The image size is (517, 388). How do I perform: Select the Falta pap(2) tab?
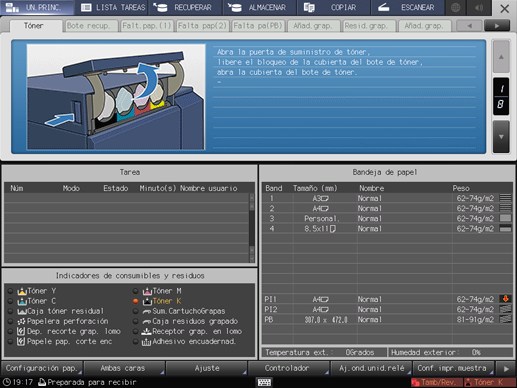(x=202, y=26)
